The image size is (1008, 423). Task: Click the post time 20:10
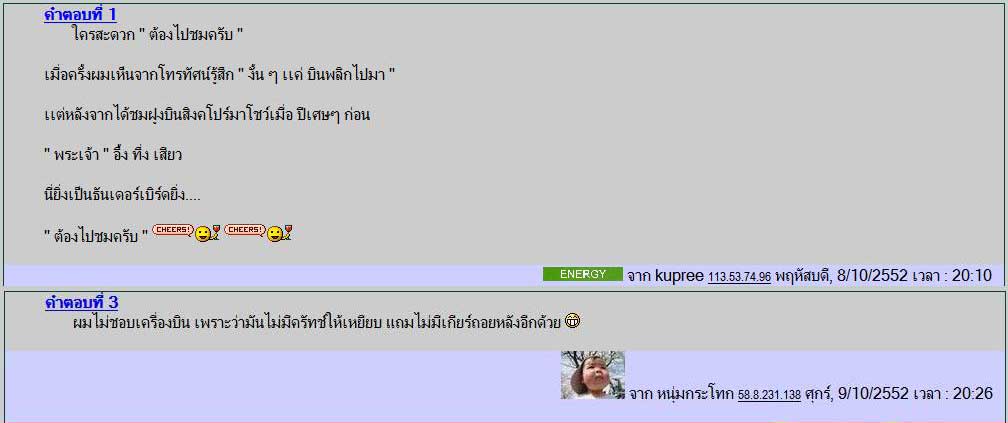click(x=972, y=276)
